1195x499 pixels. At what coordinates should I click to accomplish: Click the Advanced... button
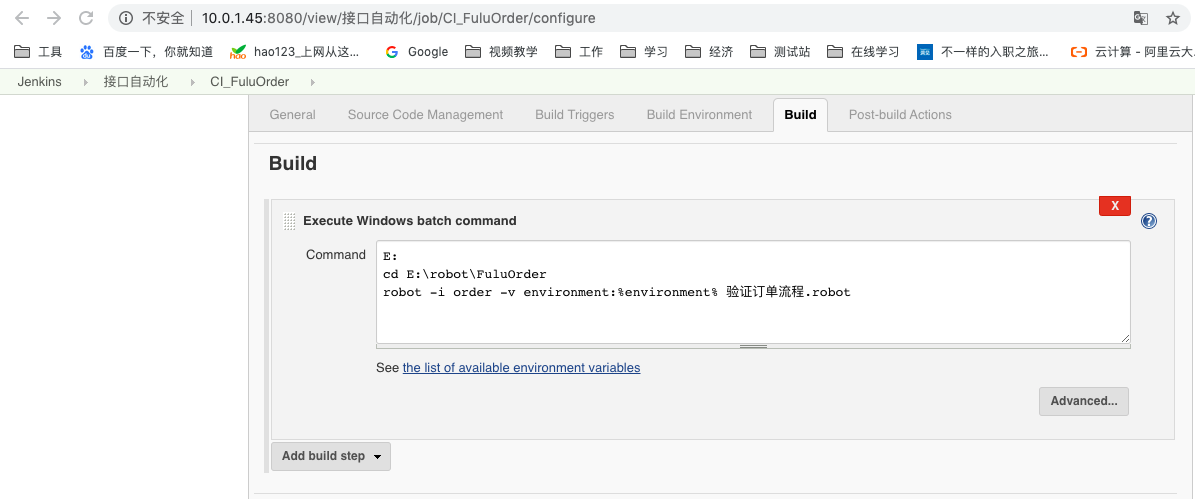1084,401
